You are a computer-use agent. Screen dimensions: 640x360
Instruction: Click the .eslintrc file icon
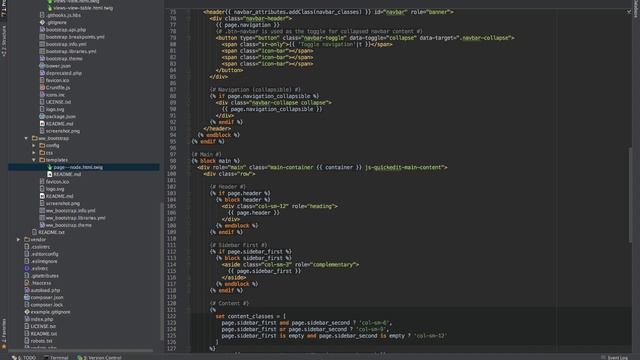[27, 268]
